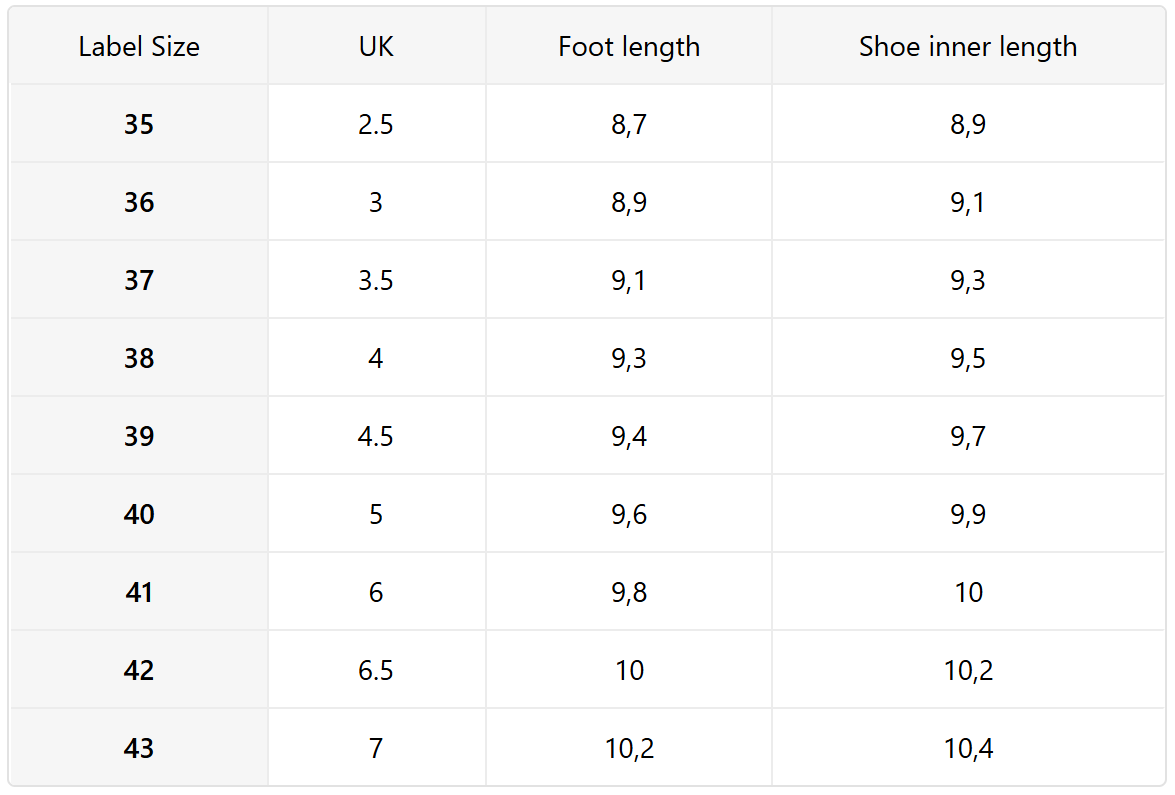This screenshot has width=1175, height=795.
Task: Click the Shoe inner length header
Action: point(968,47)
